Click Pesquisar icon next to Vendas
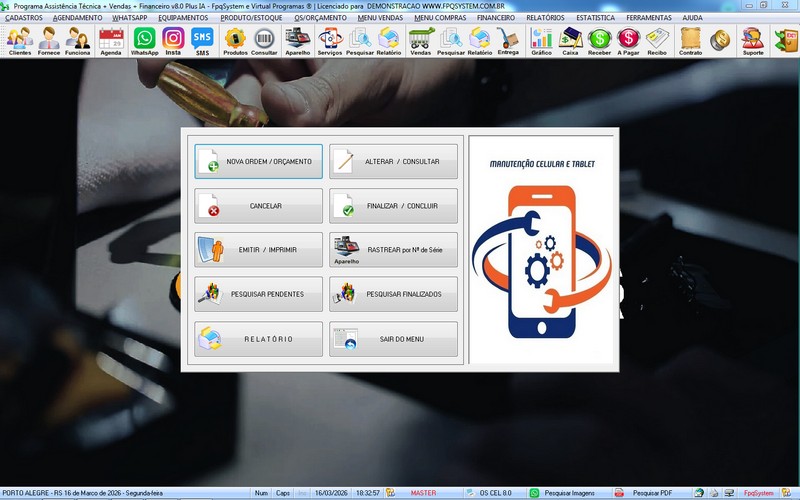Viewport: 800px width, 500px height. pyautogui.click(x=451, y=41)
